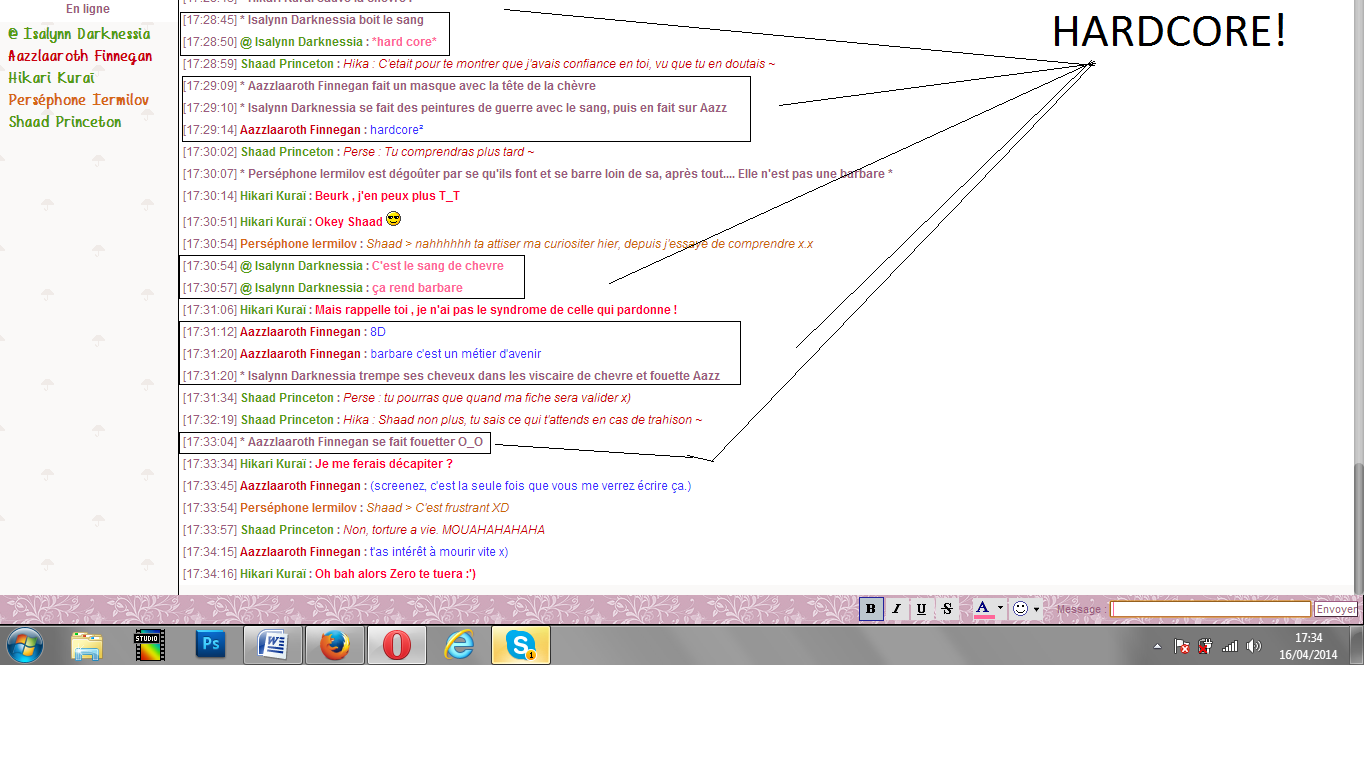Open Microsoft Word from the taskbar
The image size is (1366, 768).
(273, 646)
